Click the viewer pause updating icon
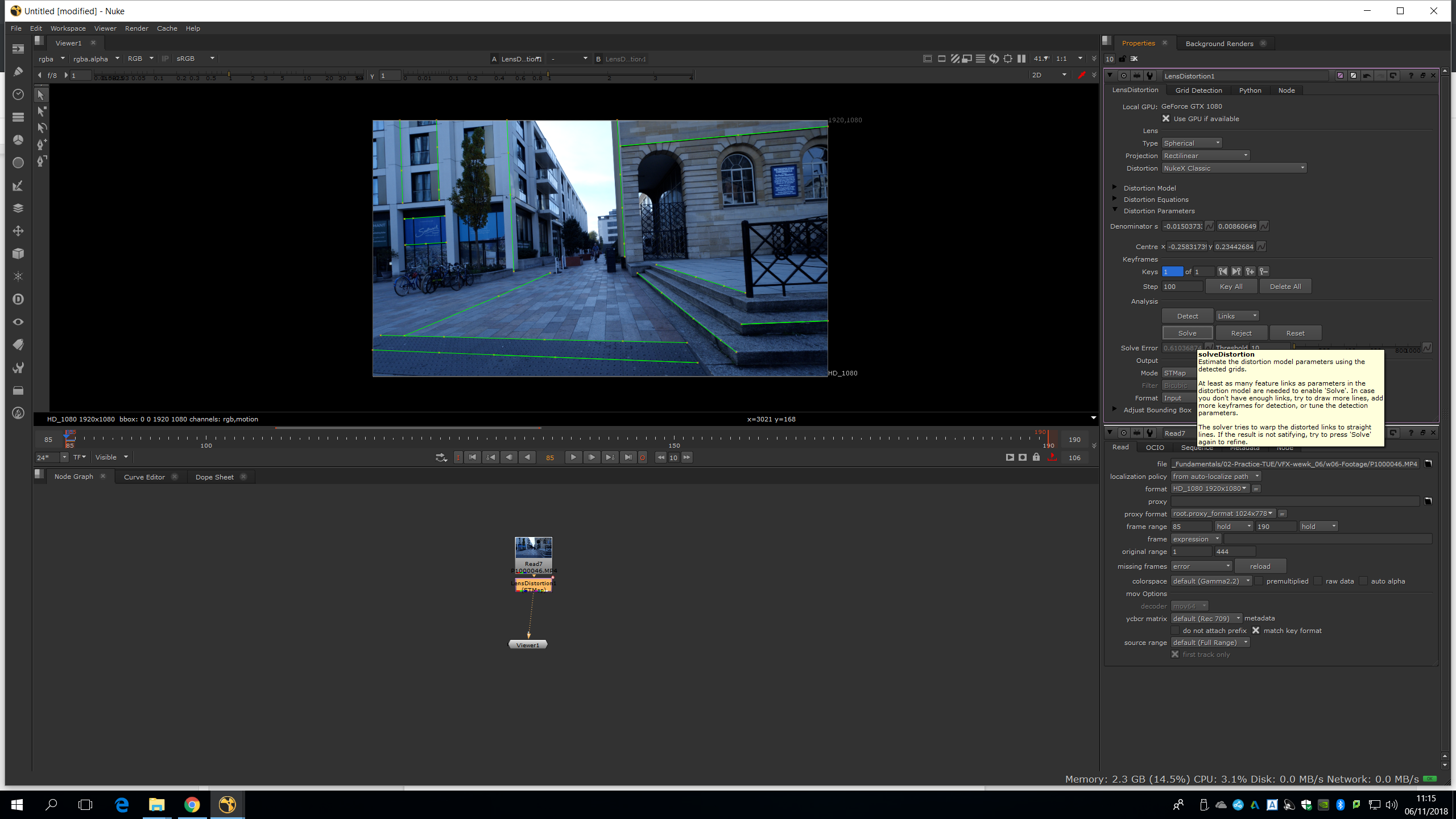This screenshot has height=819, width=1456. (x=1021, y=59)
